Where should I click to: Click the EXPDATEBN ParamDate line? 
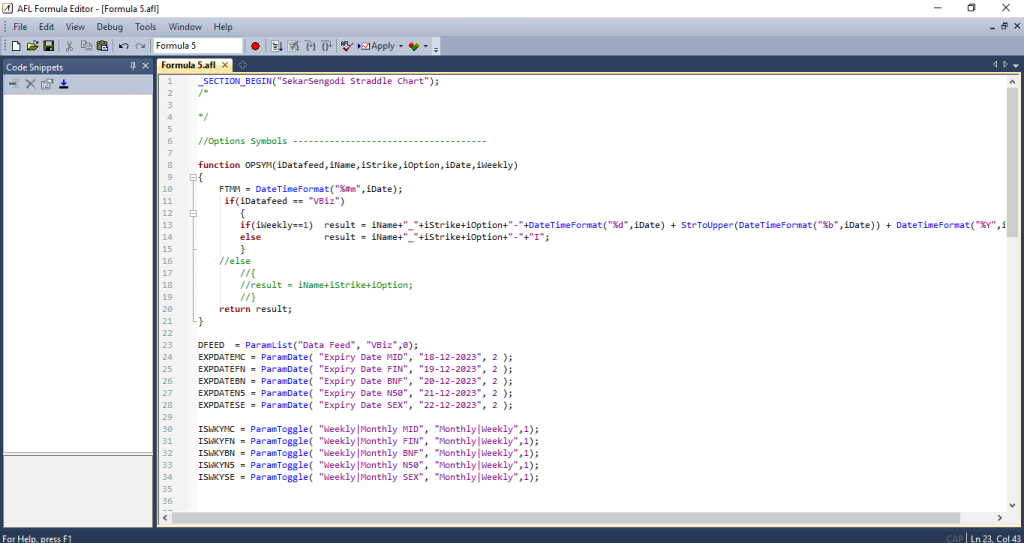[355, 381]
